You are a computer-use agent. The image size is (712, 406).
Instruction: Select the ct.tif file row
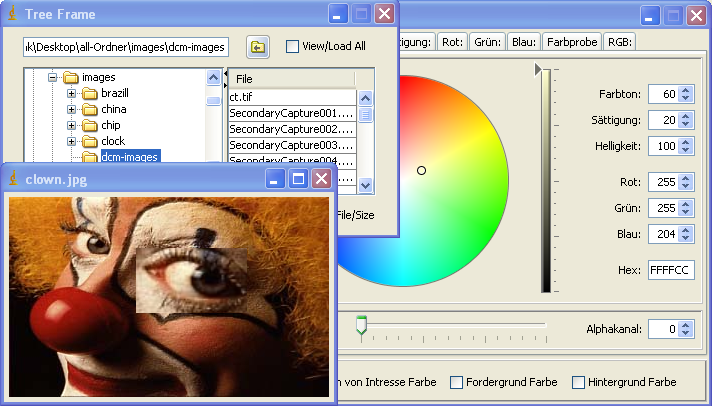pos(292,97)
